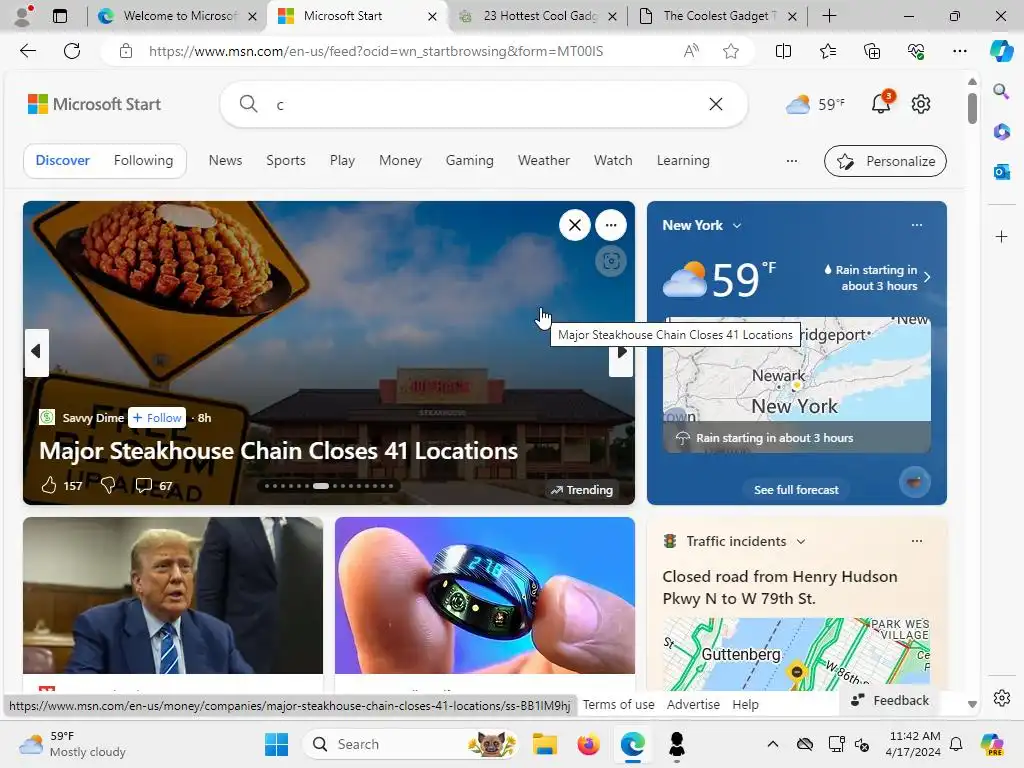
Task: Open Microsoft Start page settings gear
Action: pos(921,104)
